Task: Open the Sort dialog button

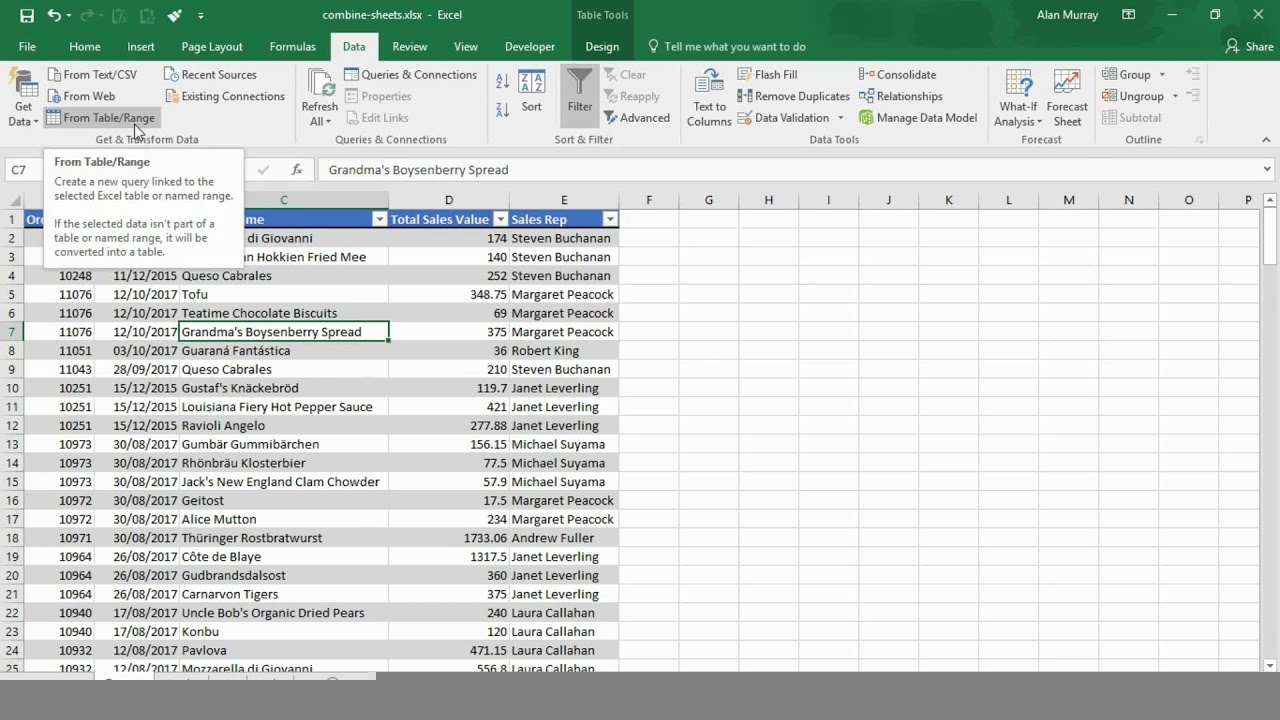Action: coord(531,92)
